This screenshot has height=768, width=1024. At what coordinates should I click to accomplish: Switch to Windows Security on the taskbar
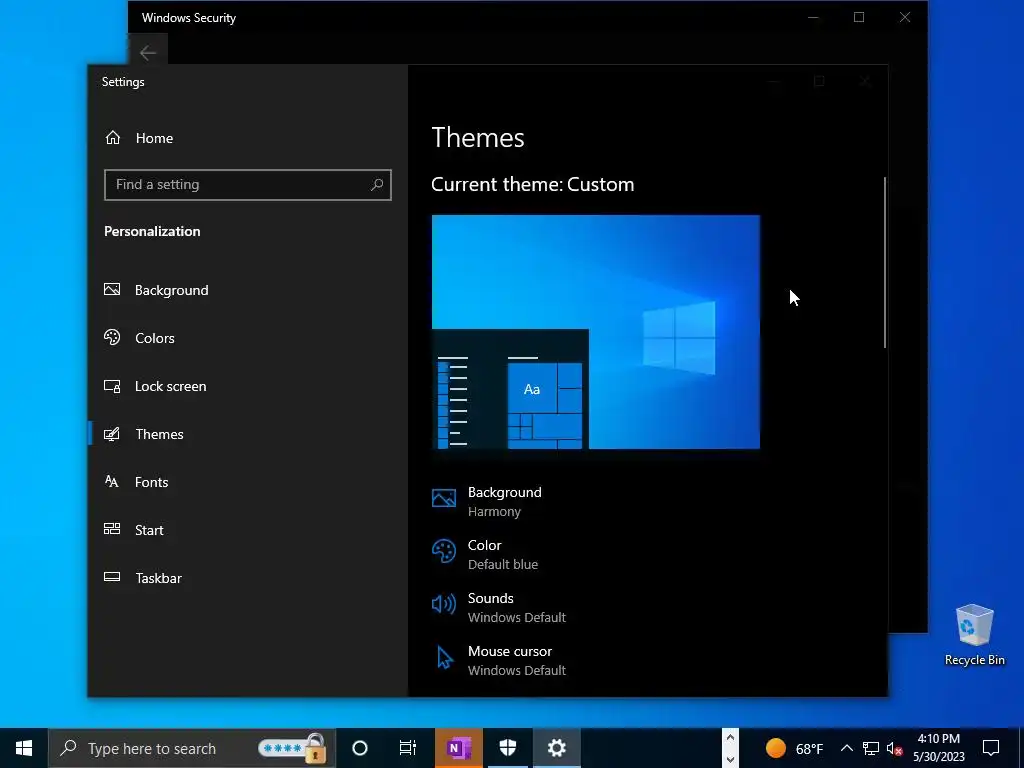(508, 748)
